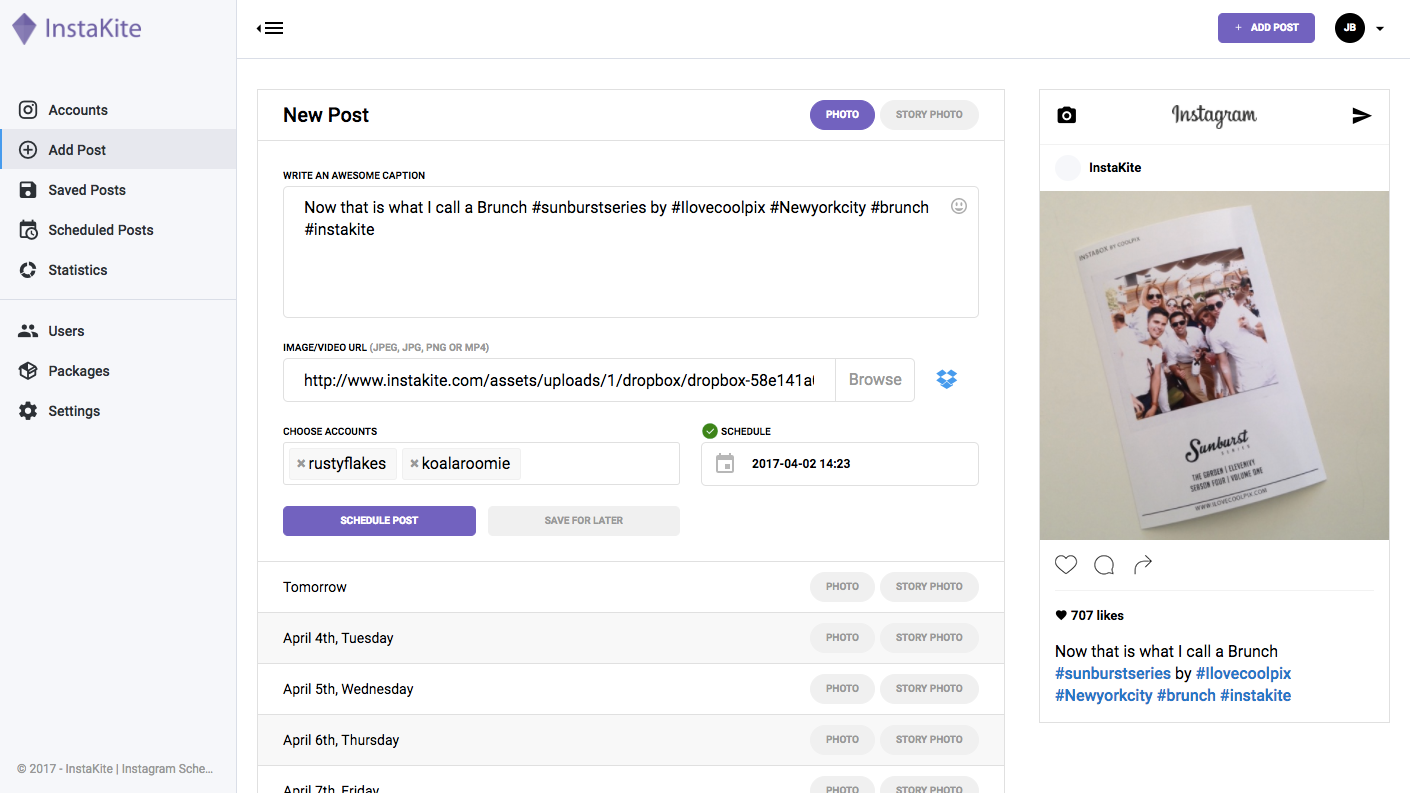Click the #brunch hashtag in preview
Viewport: 1410px width, 793px height.
click(x=1186, y=696)
